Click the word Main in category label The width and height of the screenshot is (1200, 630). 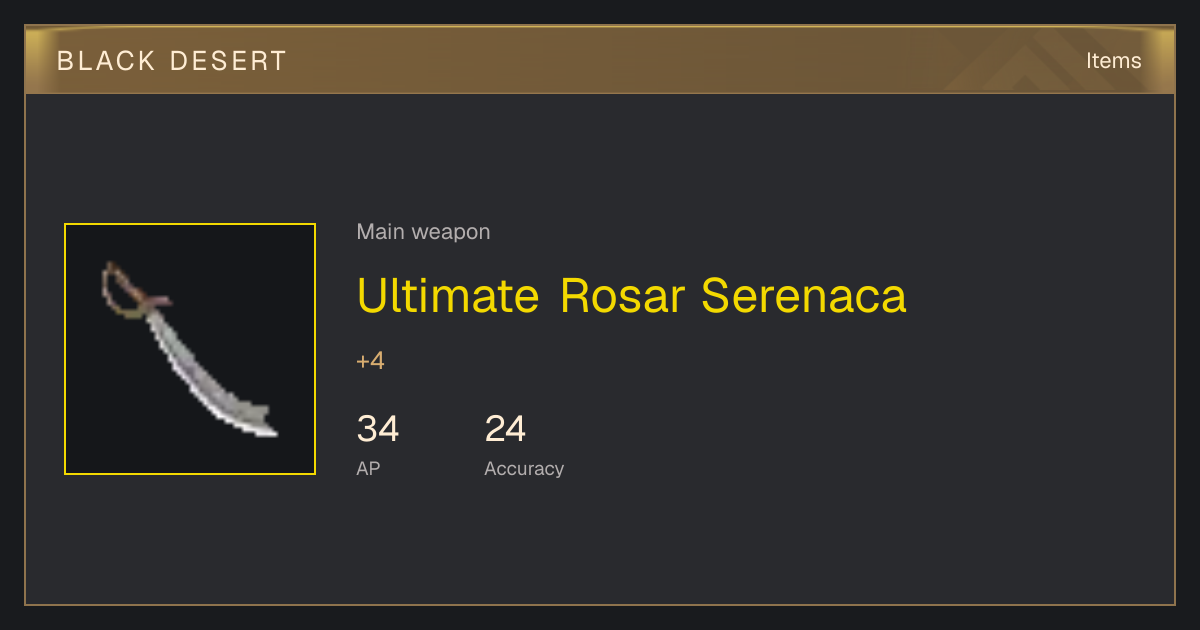click(381, 232)
